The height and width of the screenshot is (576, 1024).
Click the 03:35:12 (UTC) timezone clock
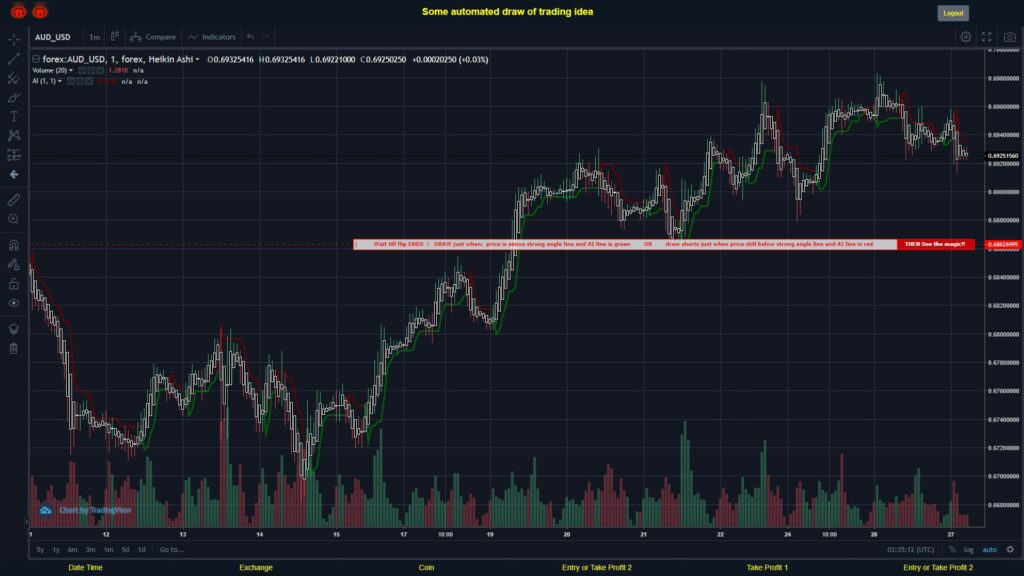click(x=910, y=550)
